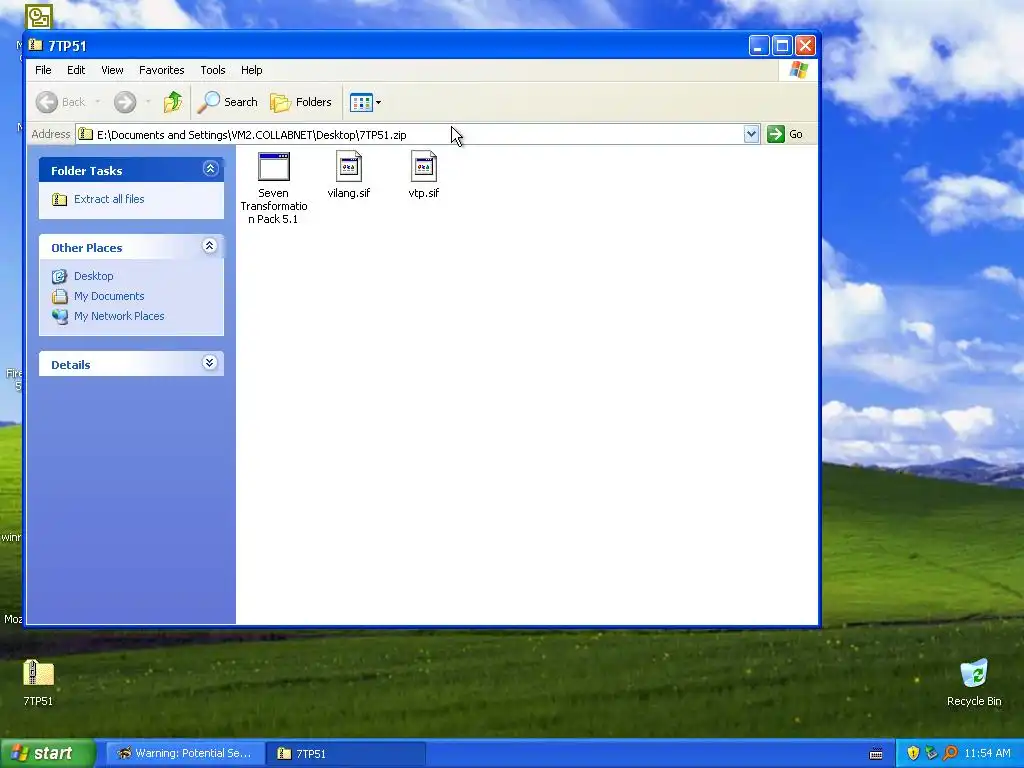Open the Edit menu

tap(76, 70)
